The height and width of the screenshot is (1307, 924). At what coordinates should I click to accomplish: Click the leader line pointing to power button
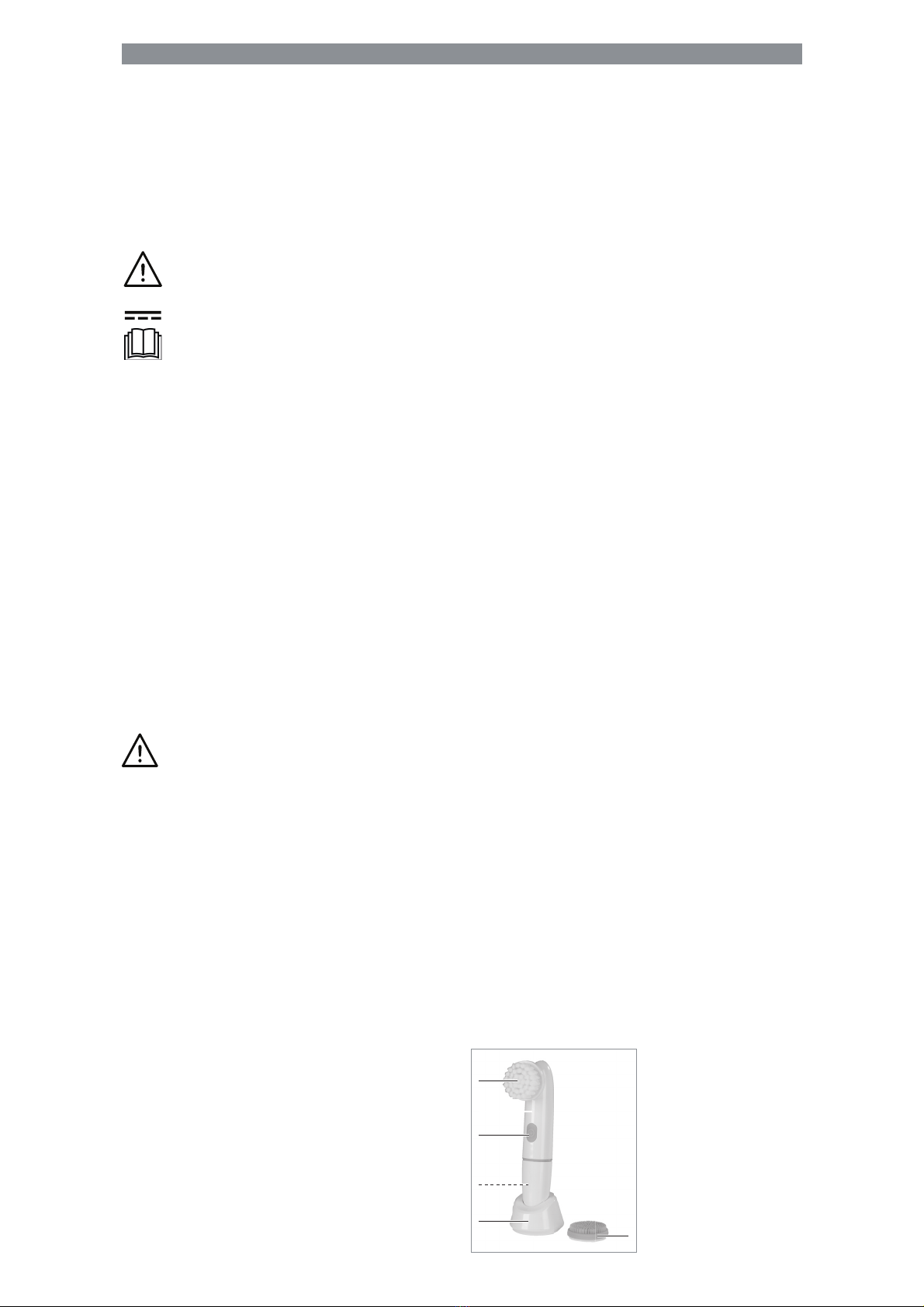pyautogui.click(x=504, y=1135)
